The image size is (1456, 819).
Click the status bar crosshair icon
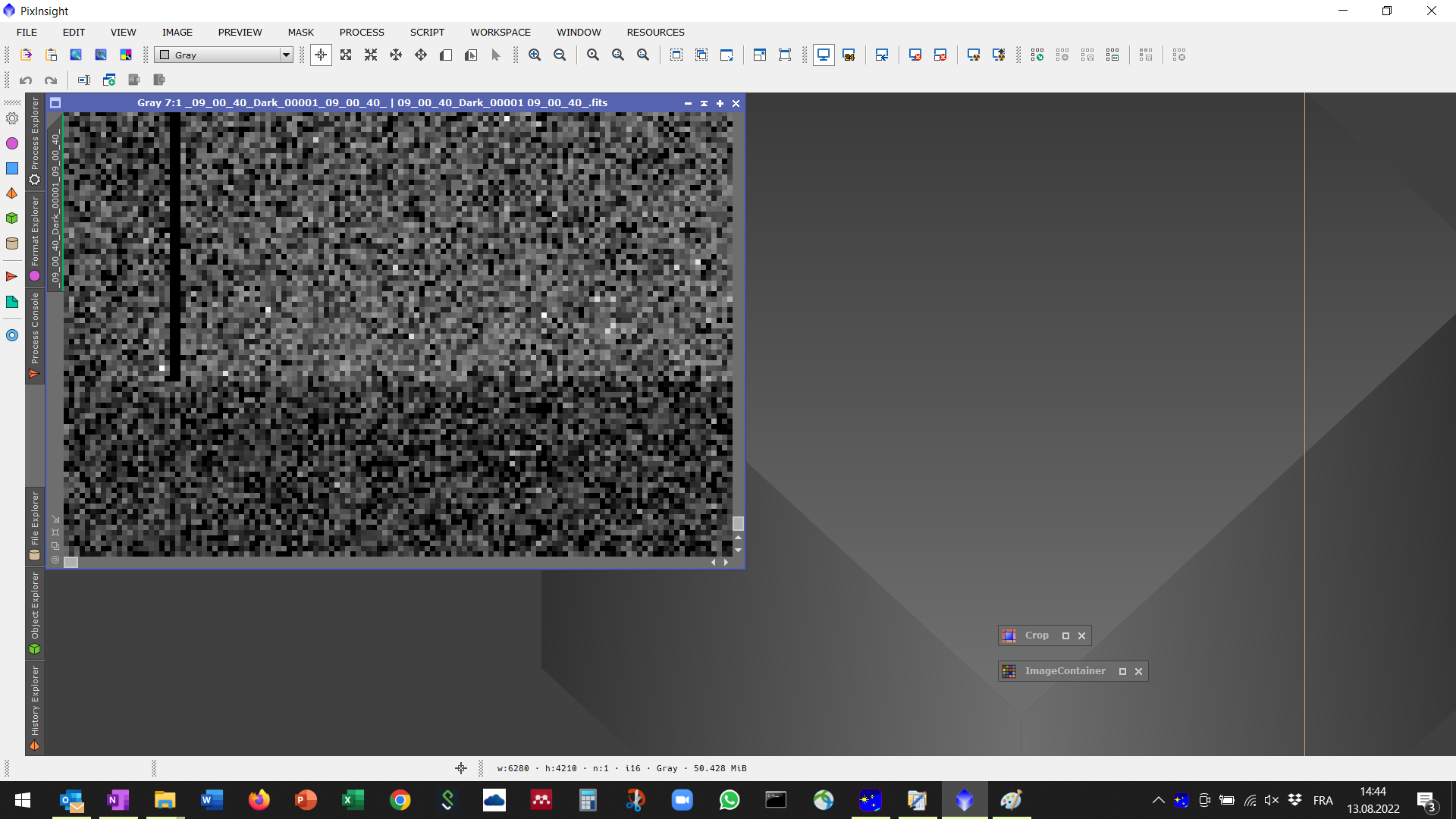461,768
